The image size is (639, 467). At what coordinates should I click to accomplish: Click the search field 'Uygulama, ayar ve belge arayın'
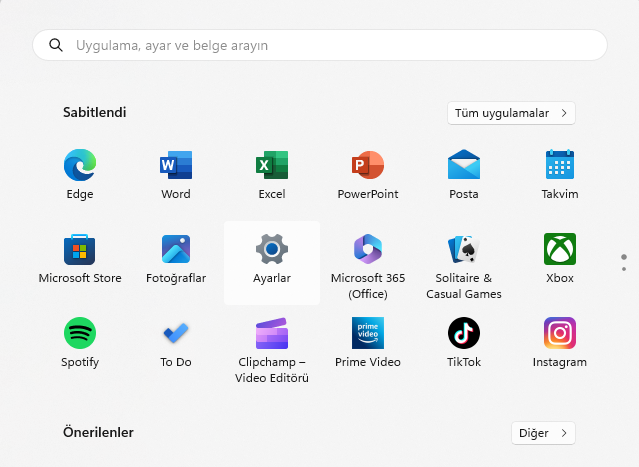[320, 45]
